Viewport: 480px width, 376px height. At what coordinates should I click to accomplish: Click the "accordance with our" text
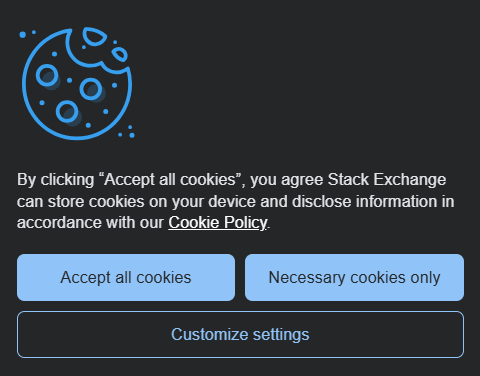point(90,223)
